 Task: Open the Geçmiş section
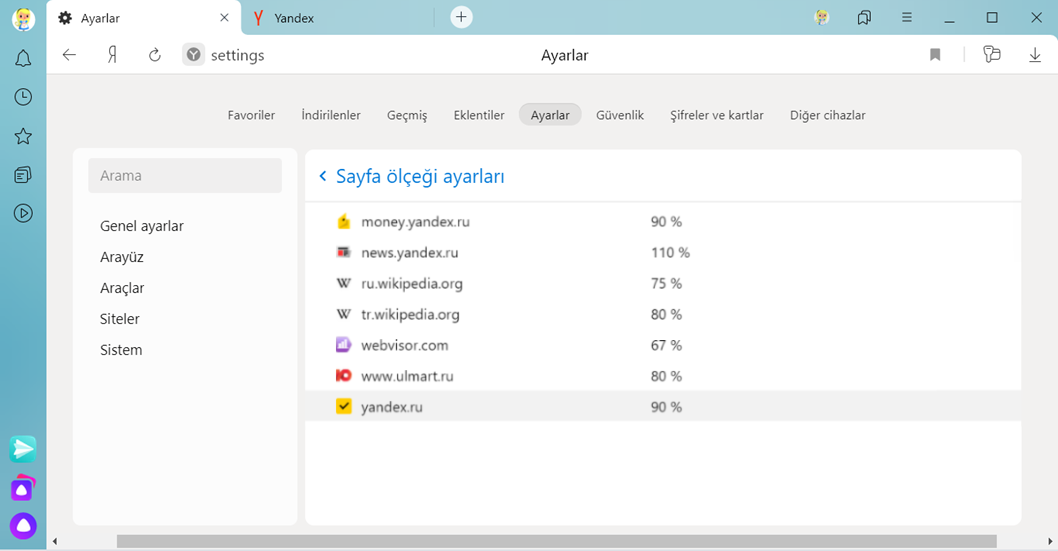407,115
